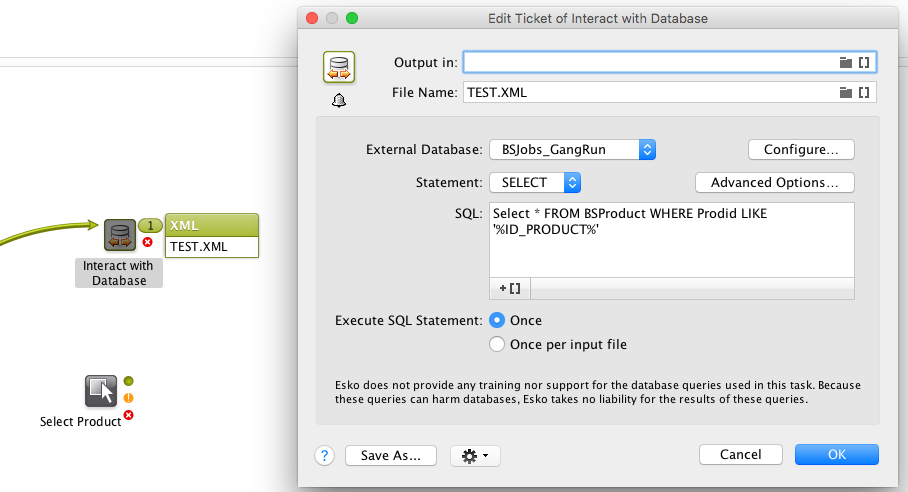This screenshot has width=908, height=492.
Task: Click the Interact with Database node label
Action: point(119,273)
